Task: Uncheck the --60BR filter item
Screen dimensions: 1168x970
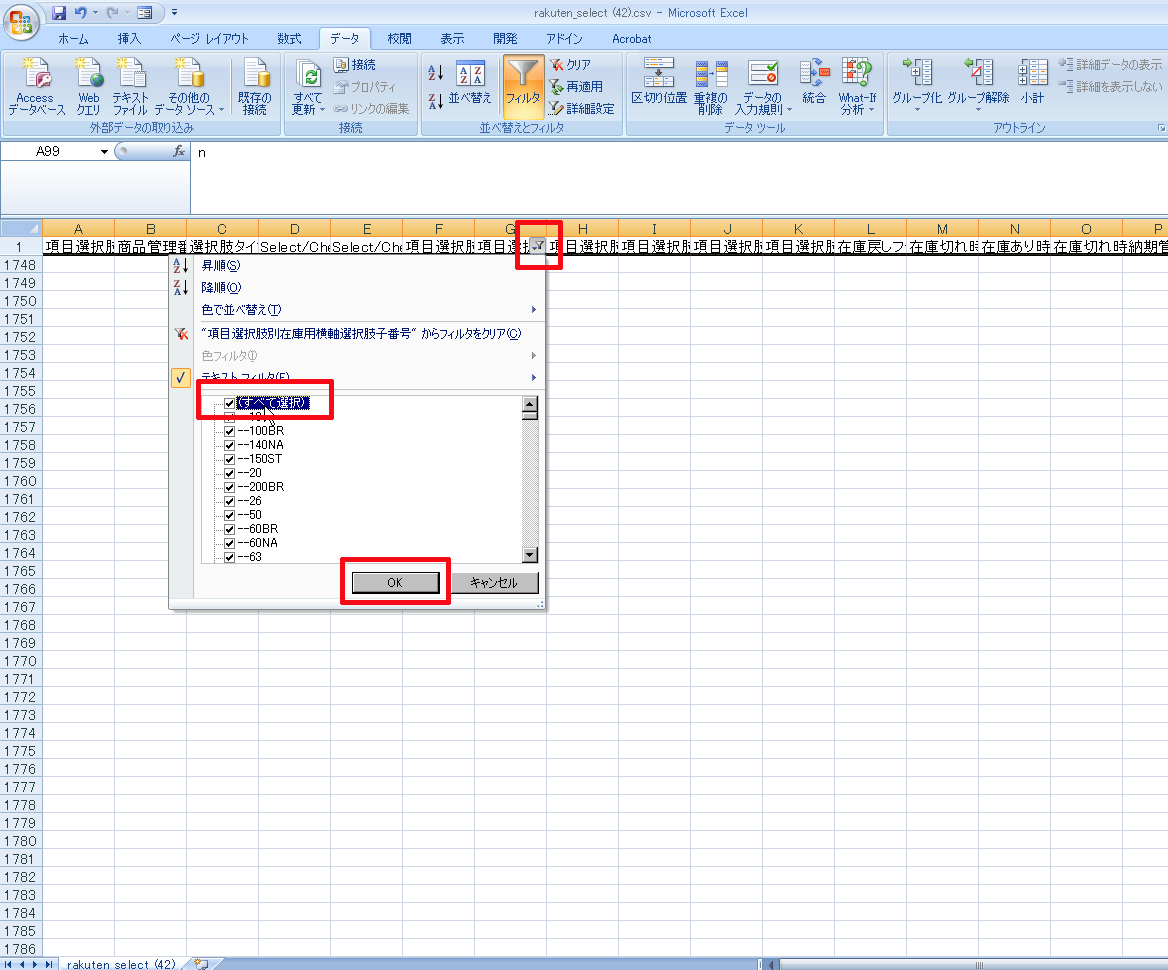Action: 229,529
